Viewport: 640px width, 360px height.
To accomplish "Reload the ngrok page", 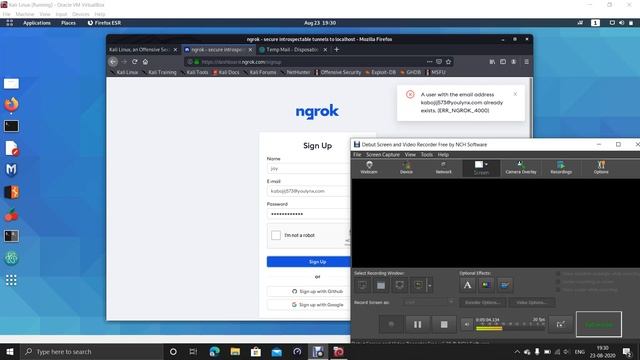I will (x=134, y=62).
